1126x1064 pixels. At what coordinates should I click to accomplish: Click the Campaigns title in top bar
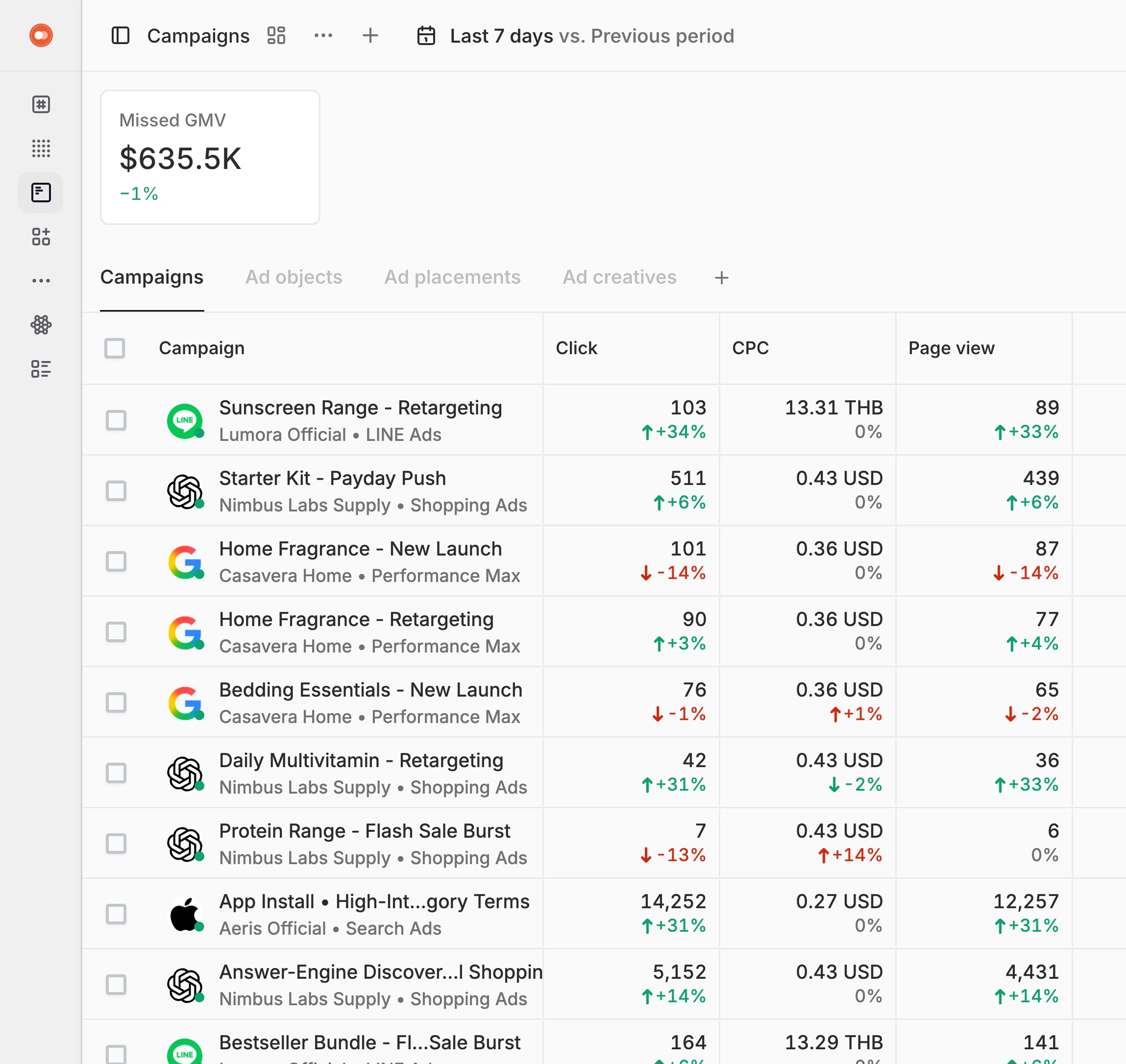pyautogui.click(x=198, y=36)
